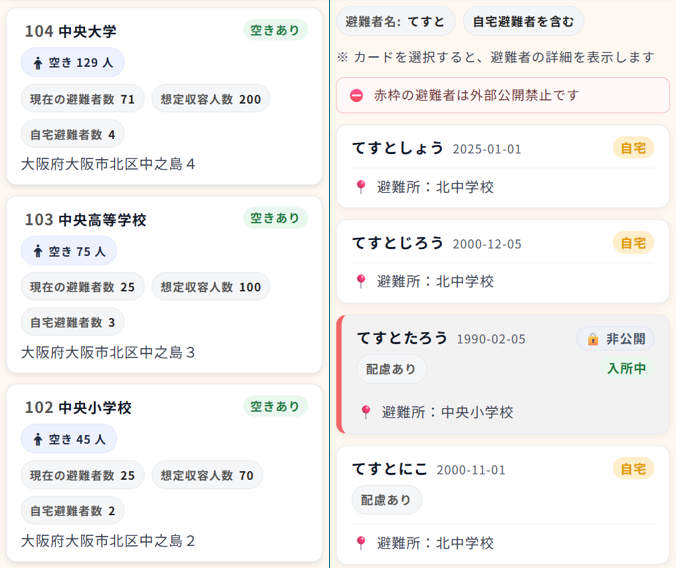Viewport: 676px width, 568px height.
Task: Click address 大阪府大阪市北区中之島 2
Action: [108, 540]
